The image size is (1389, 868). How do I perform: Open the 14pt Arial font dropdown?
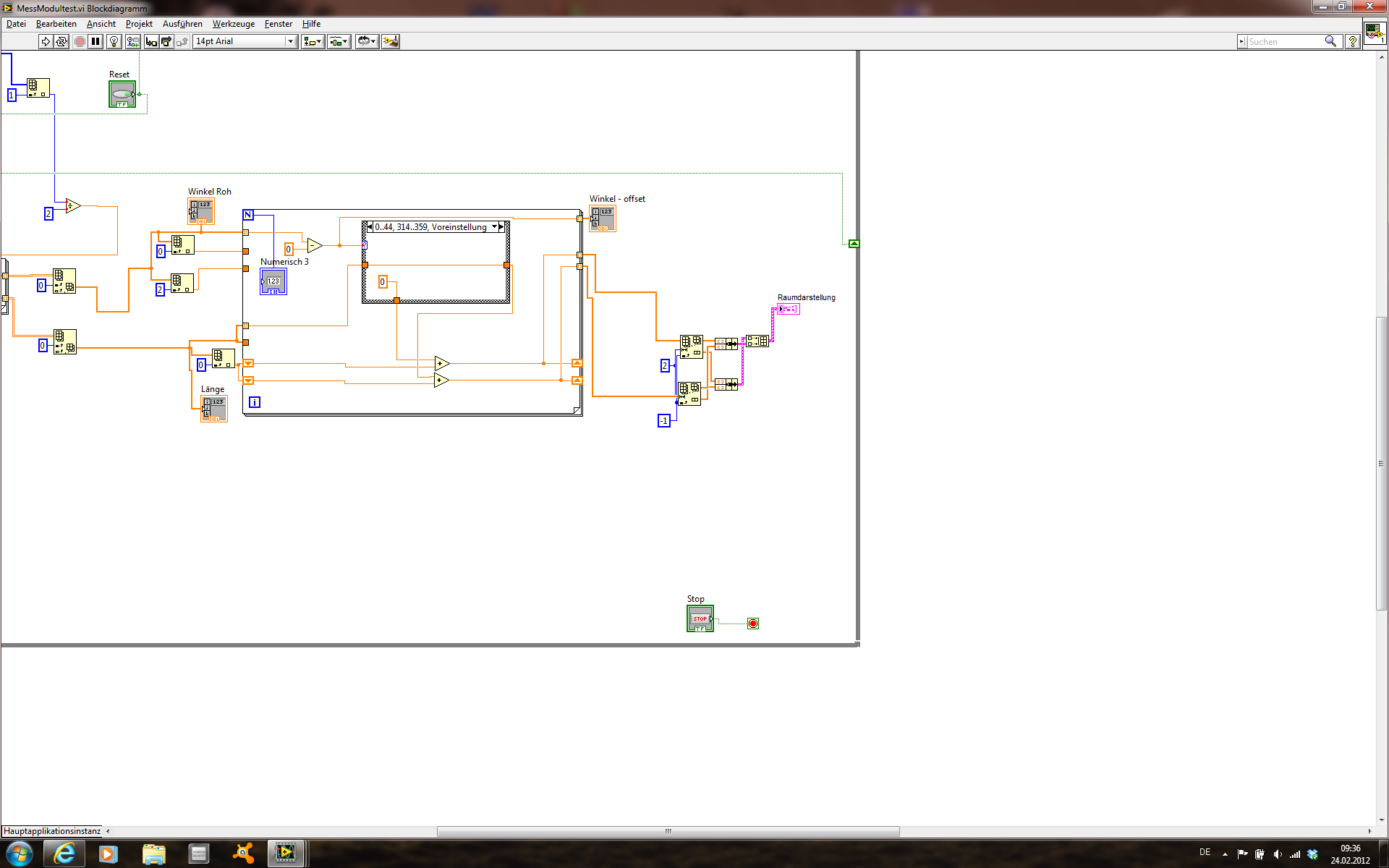(x=245, y=42)
